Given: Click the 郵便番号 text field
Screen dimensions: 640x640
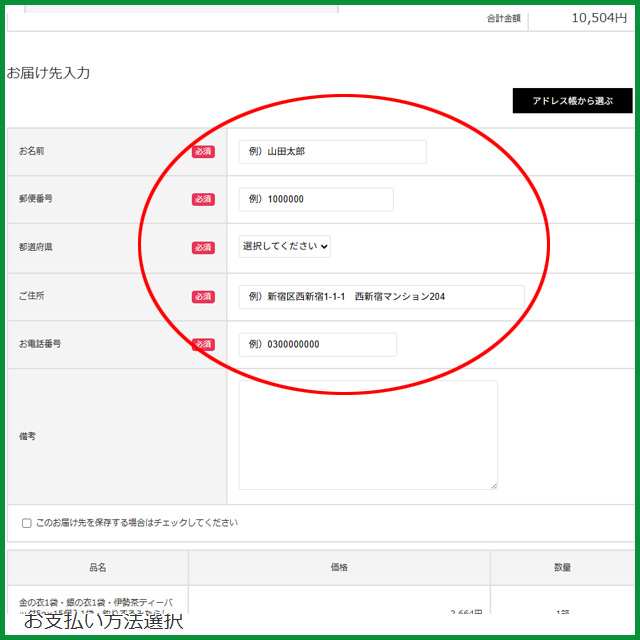Looking at the screenshot, I should [315, 199].
